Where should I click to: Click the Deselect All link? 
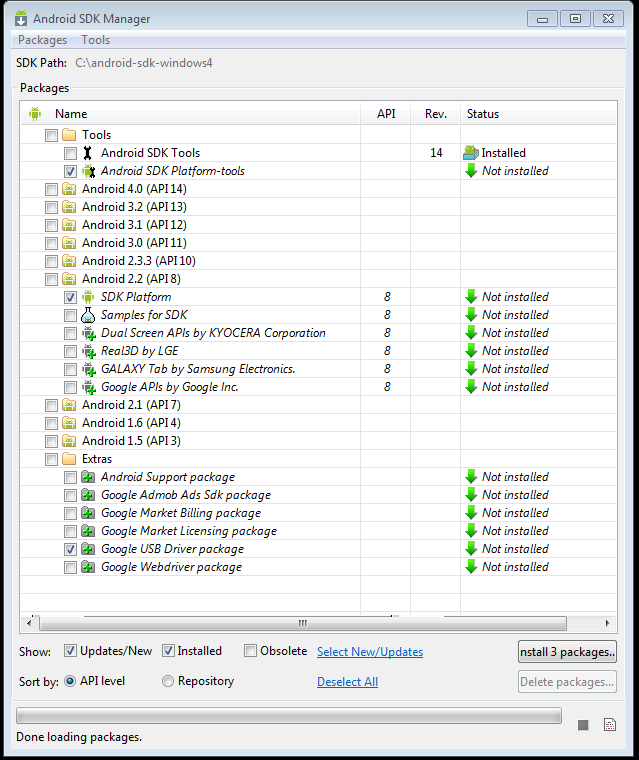(347, 682)
